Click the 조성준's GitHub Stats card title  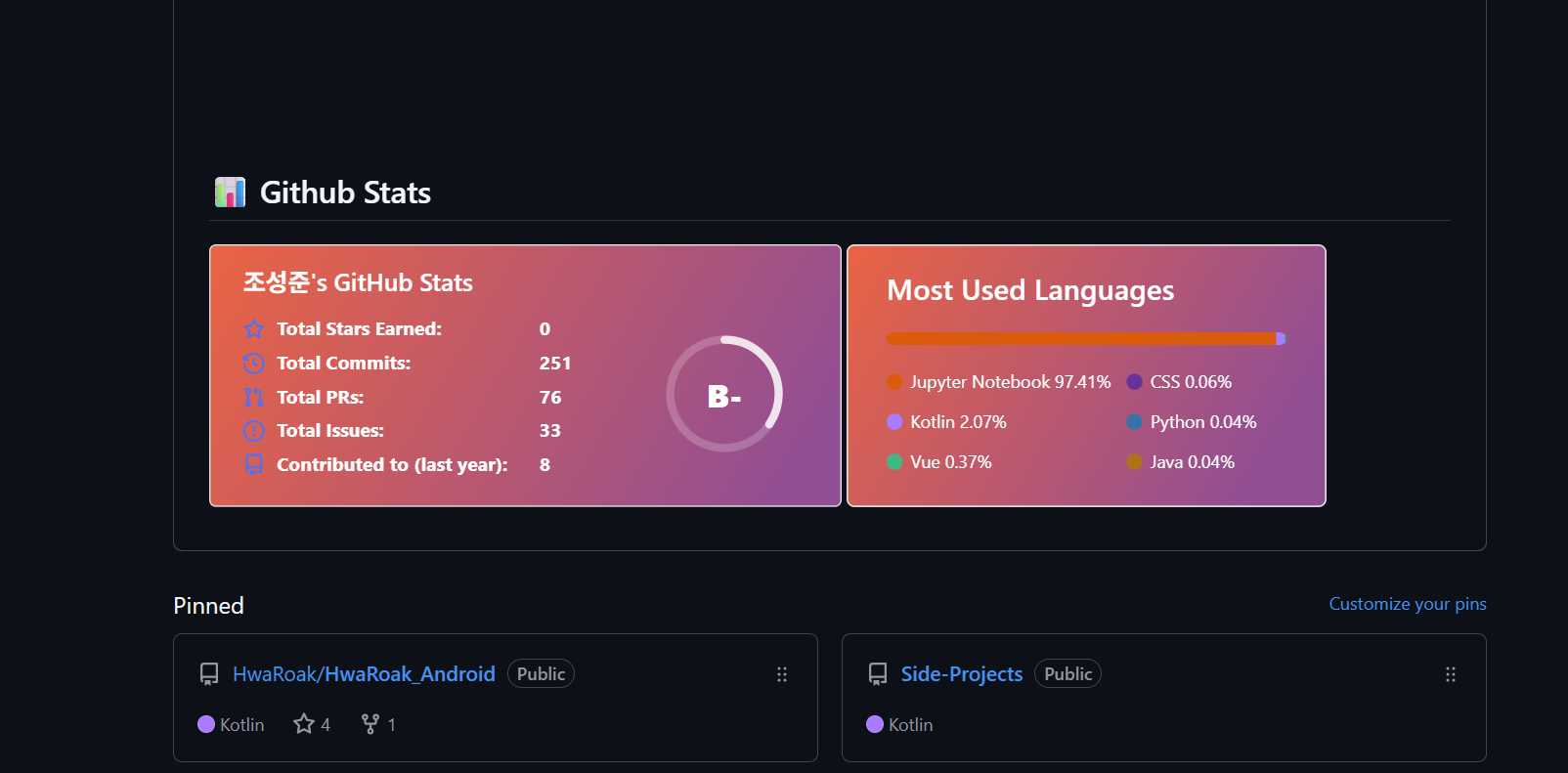(358, 282)
